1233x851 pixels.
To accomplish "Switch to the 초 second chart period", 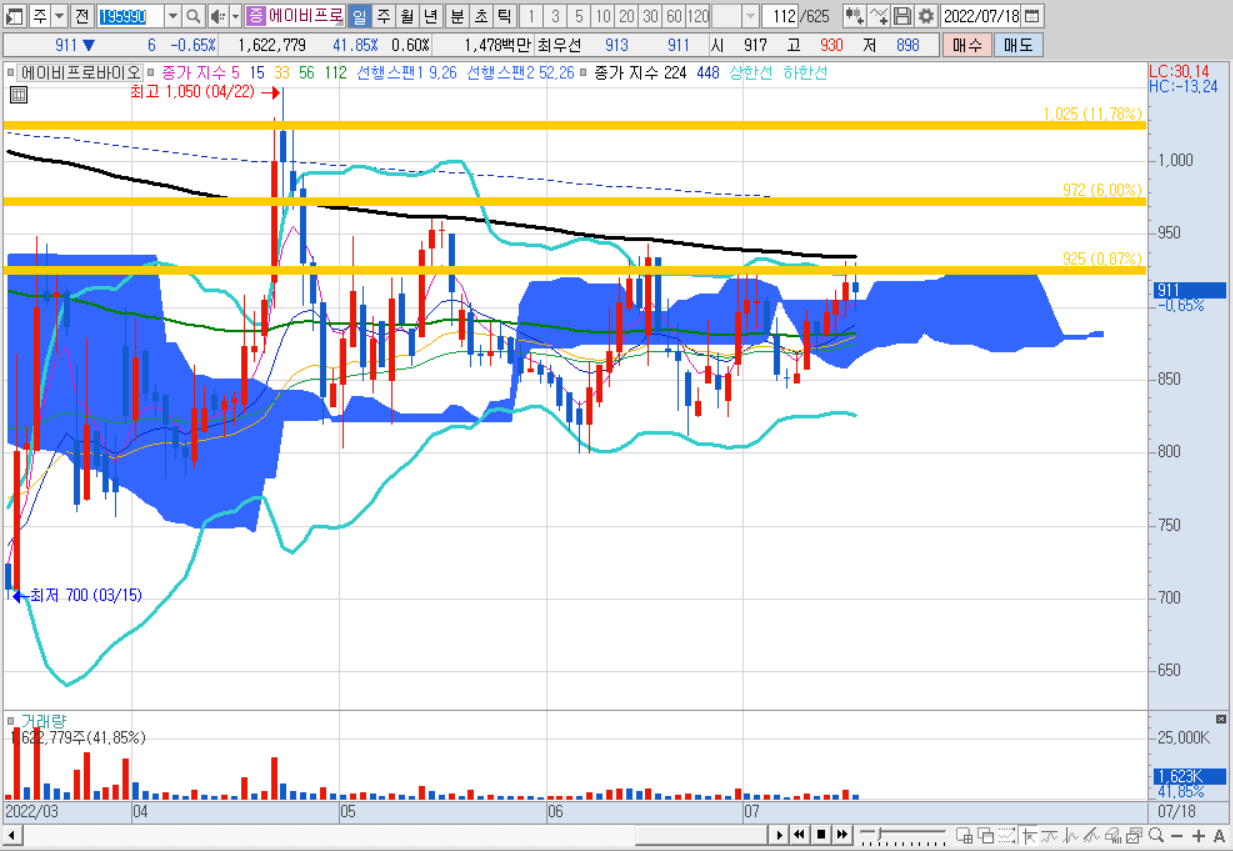I will (481, 16).
